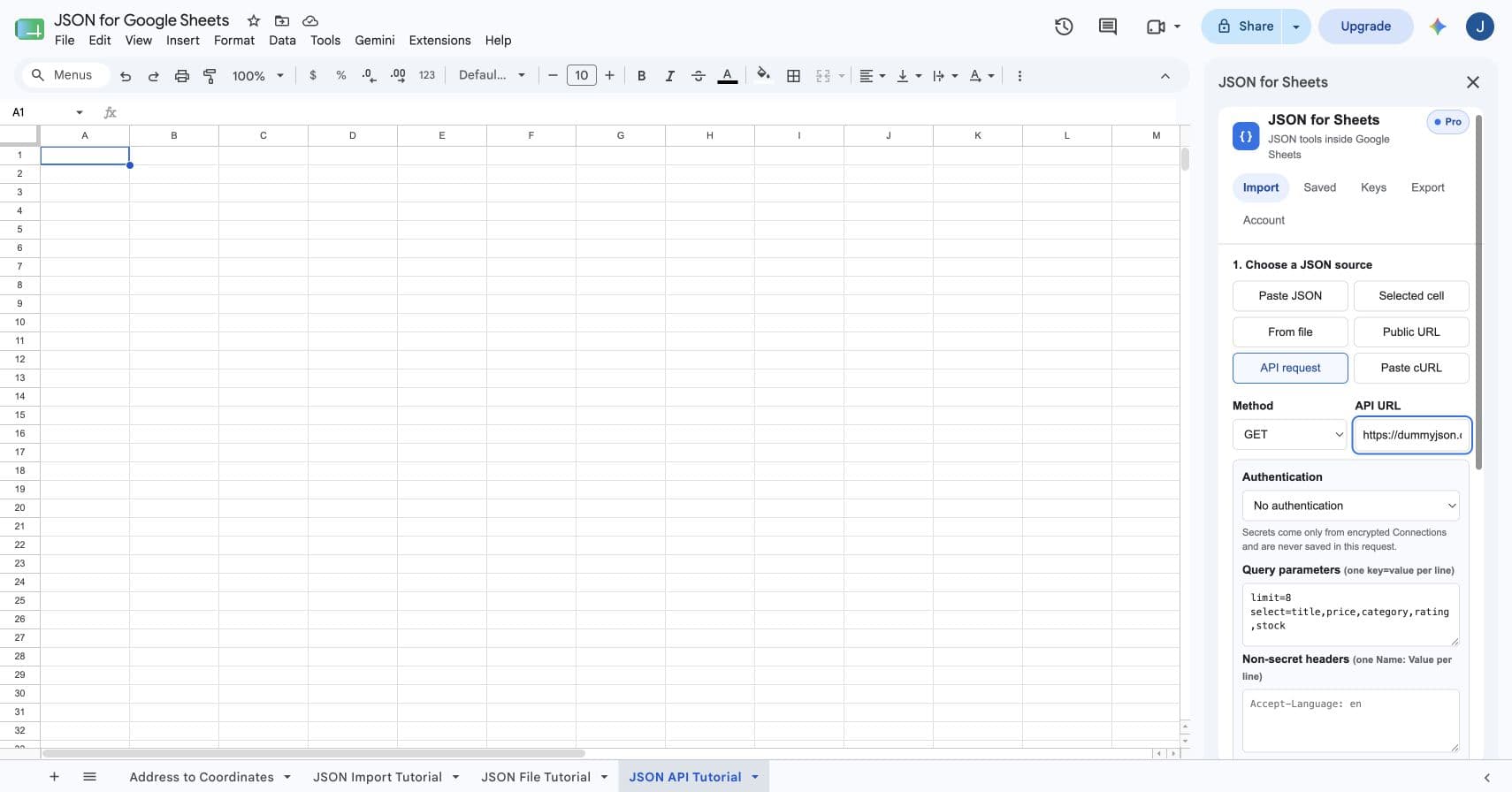Decrease decimal places

tap(370, 76)
